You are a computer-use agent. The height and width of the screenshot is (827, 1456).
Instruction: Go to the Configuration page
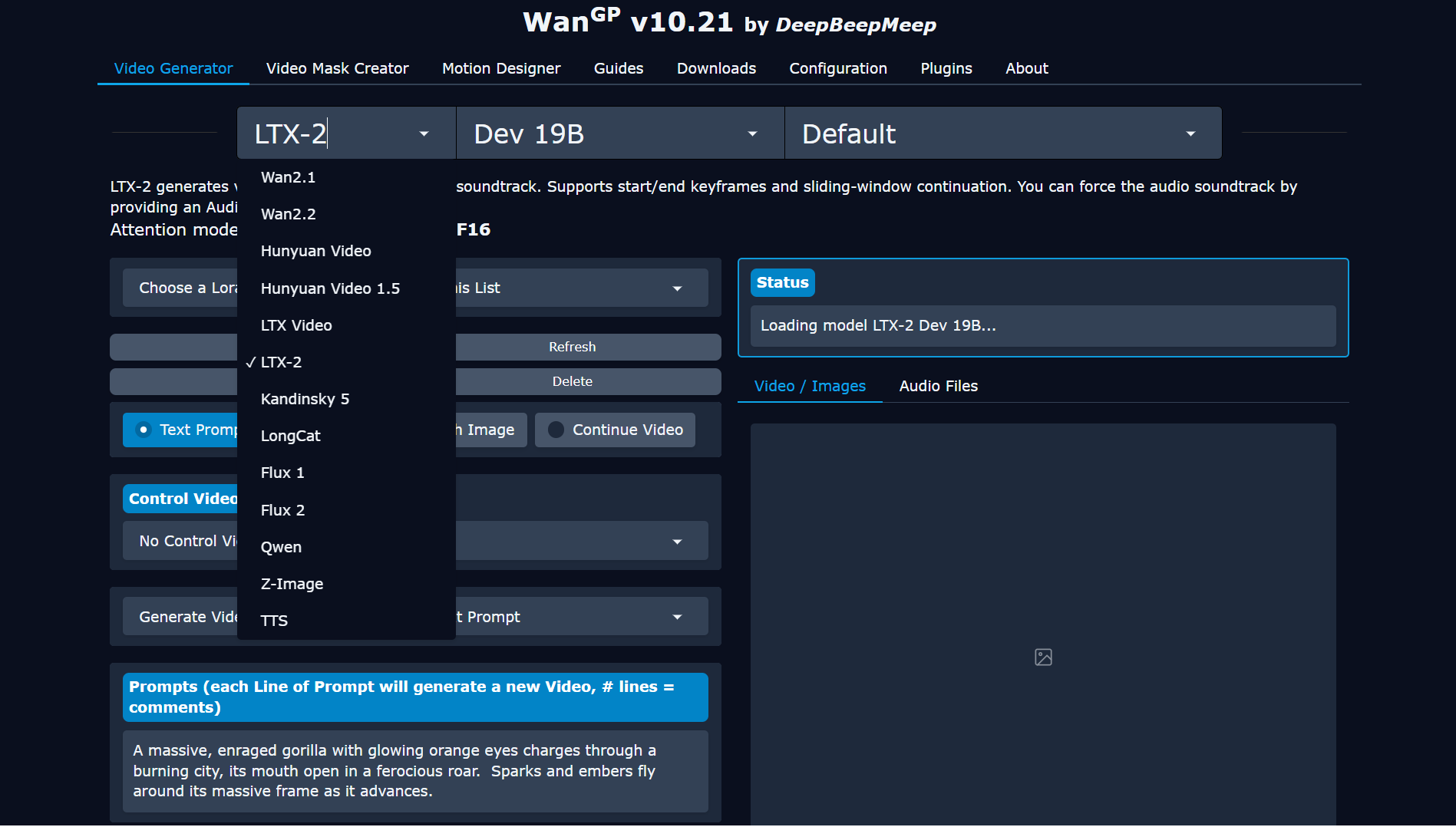click(x=837, y=68)
